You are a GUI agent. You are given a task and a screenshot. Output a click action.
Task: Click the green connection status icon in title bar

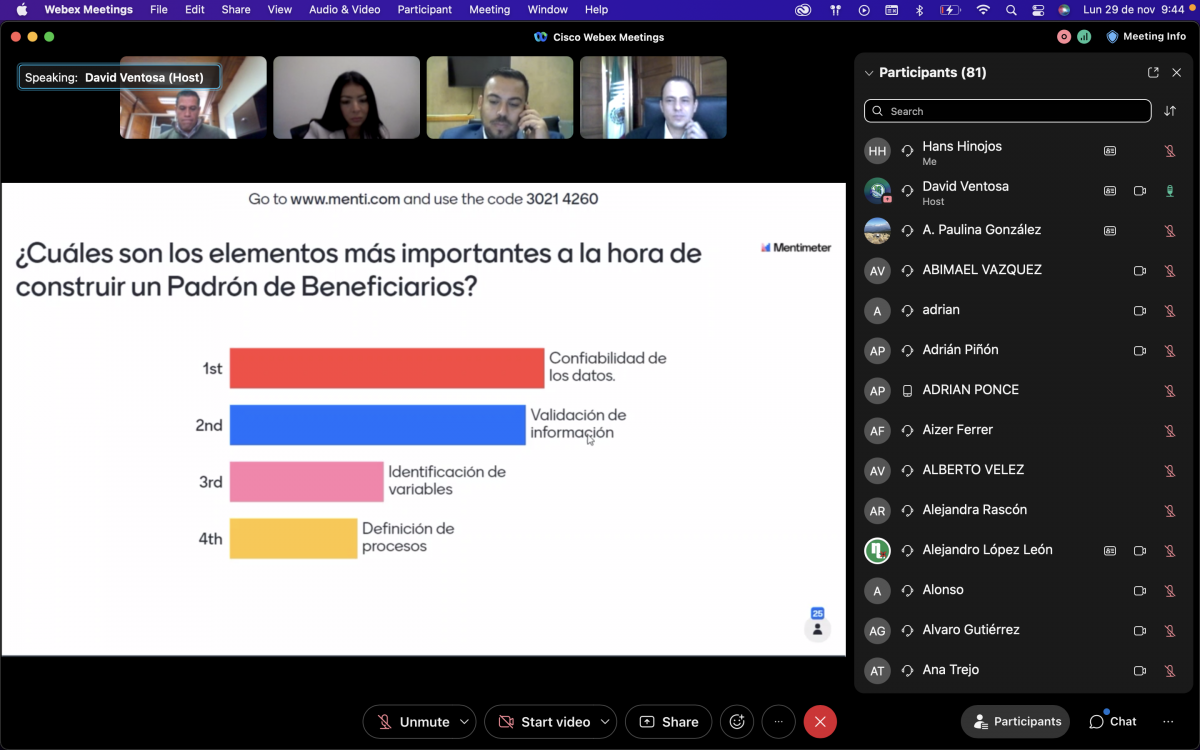pos(1084,37)
